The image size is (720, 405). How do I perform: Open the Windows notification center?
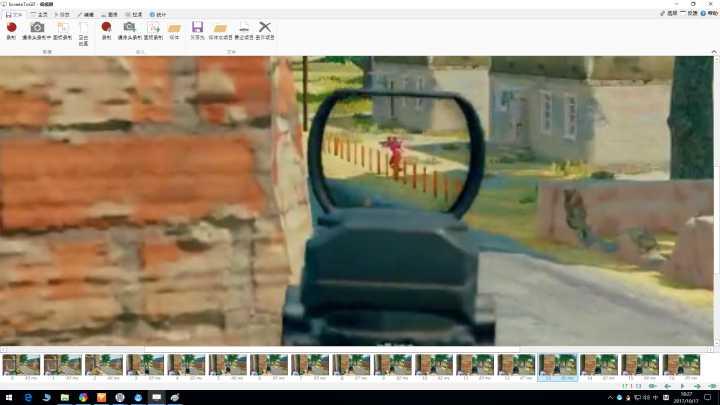click(x=709, y=397)
